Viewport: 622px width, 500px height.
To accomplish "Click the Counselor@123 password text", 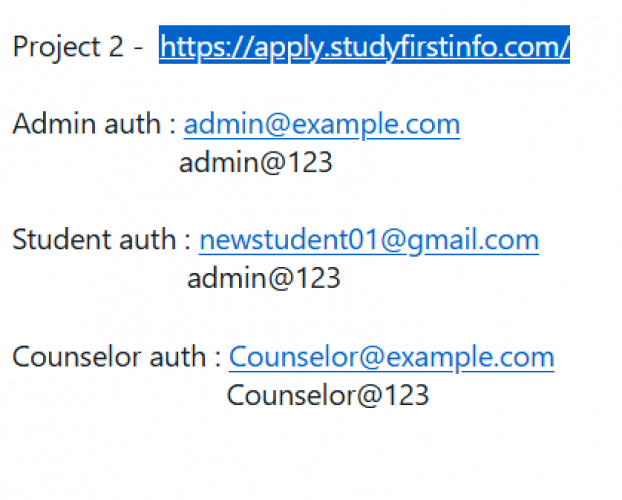I will [x=328, y=395].
